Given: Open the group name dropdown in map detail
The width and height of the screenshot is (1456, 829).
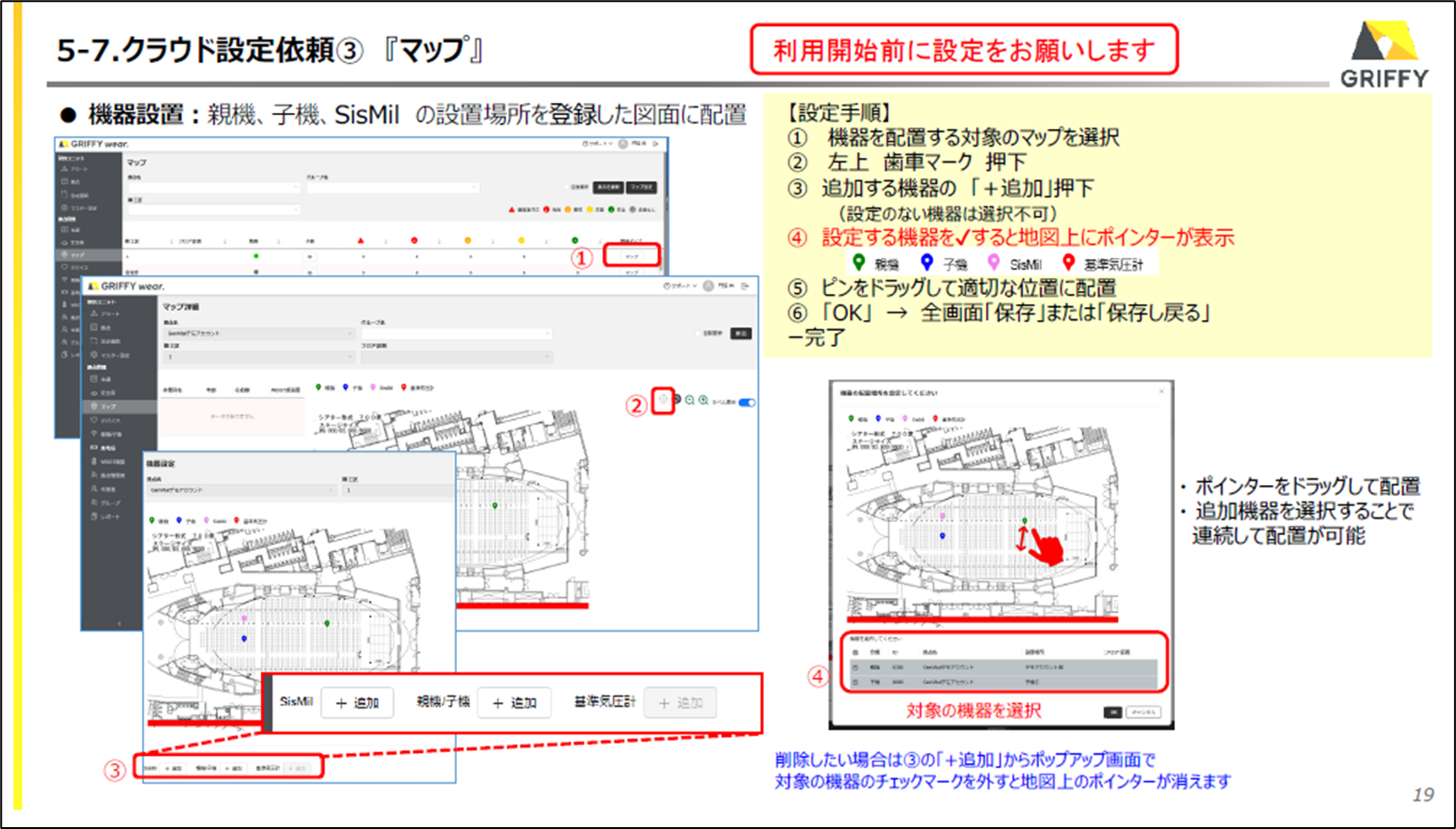Looking at the screenshot, I should [x=456, y=334].
